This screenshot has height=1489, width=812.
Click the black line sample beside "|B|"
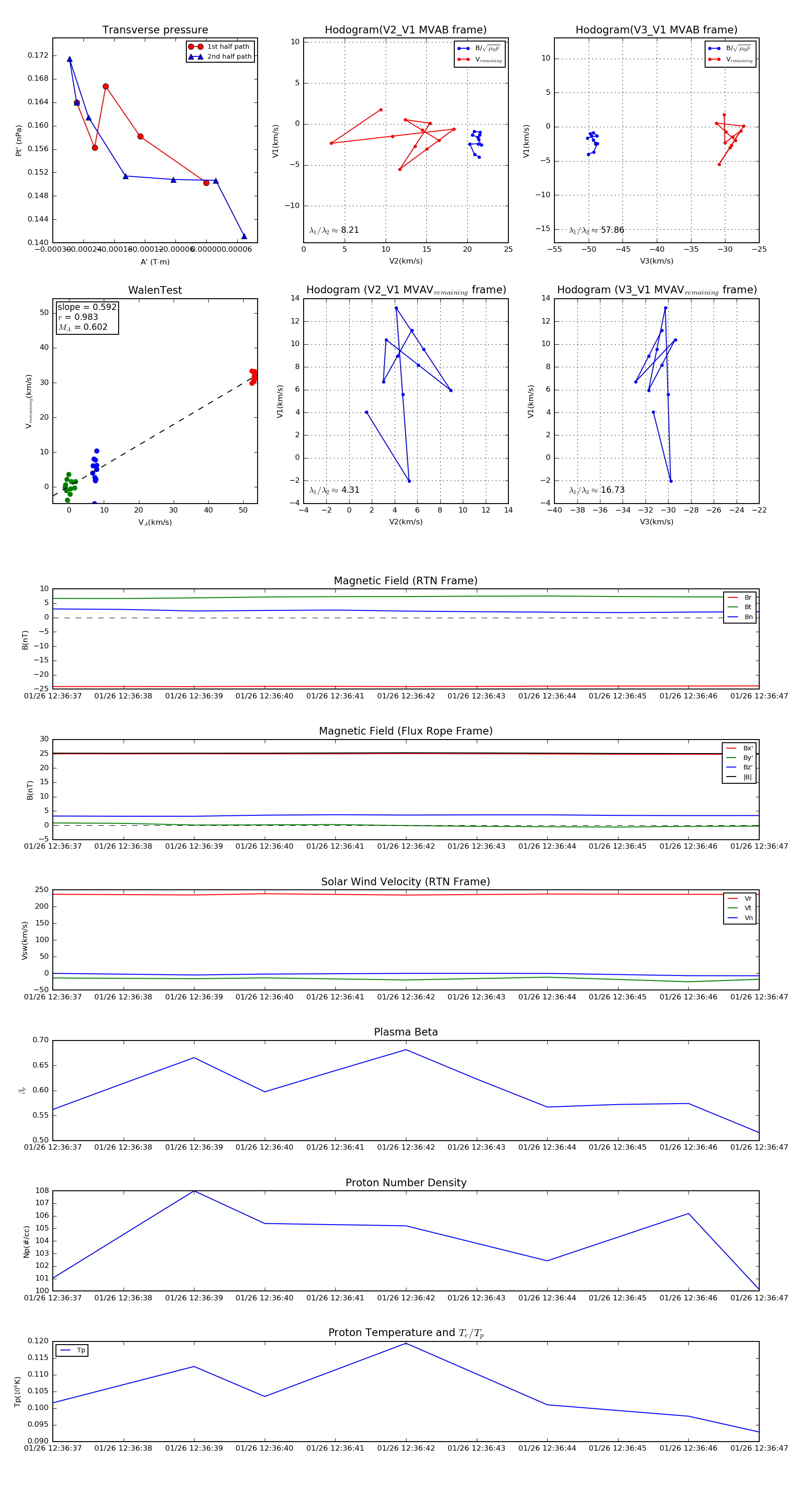pyautogui.click(x=732, y=777)
